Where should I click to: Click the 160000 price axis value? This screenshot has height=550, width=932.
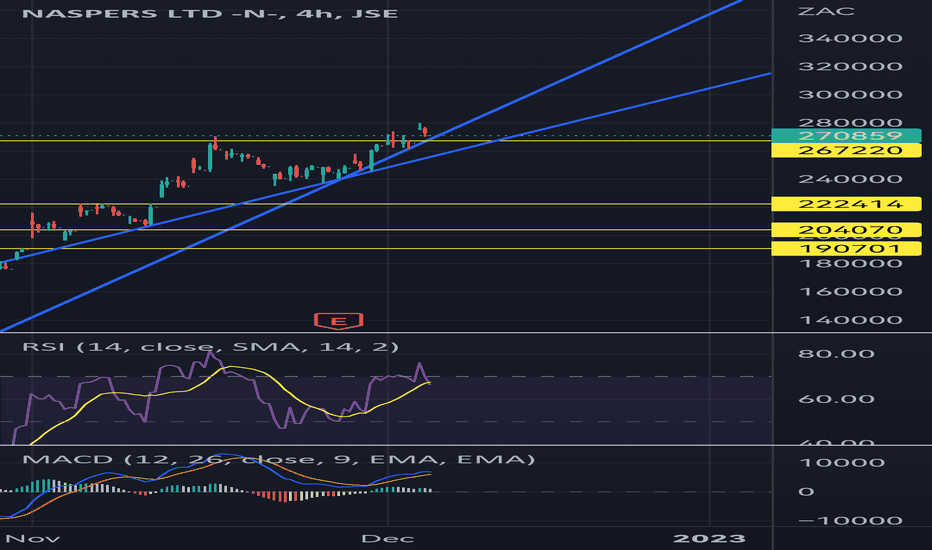[851, 291]
